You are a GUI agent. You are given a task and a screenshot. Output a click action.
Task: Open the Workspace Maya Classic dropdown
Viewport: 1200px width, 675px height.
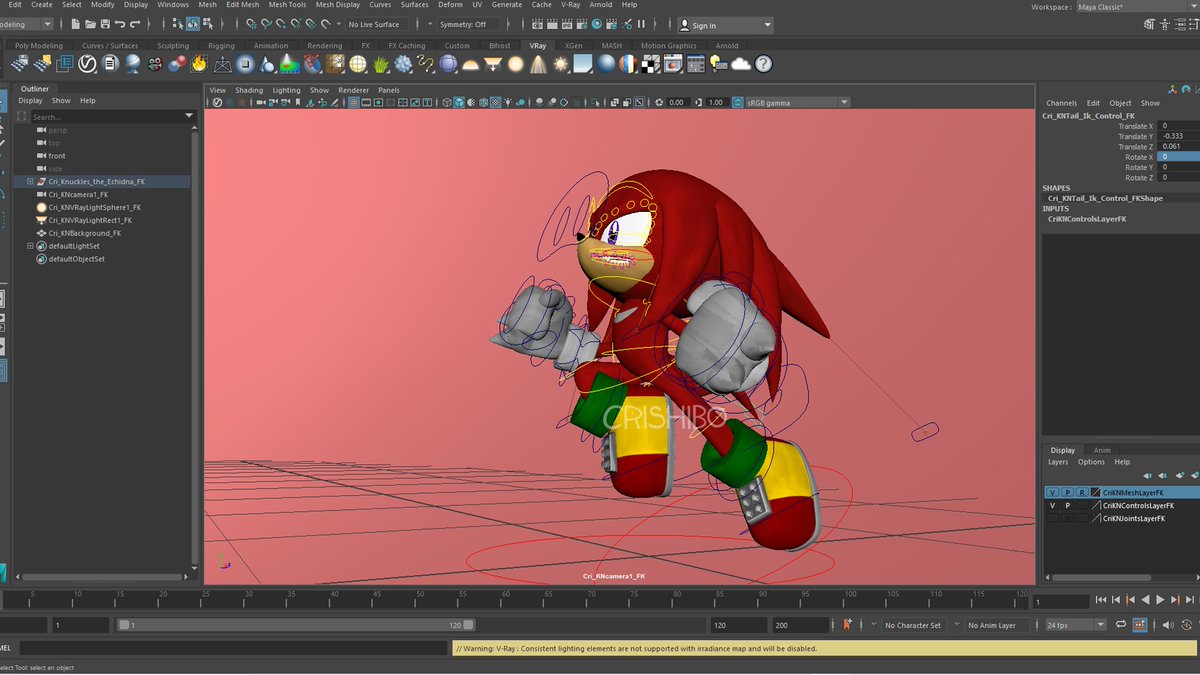1135,7
